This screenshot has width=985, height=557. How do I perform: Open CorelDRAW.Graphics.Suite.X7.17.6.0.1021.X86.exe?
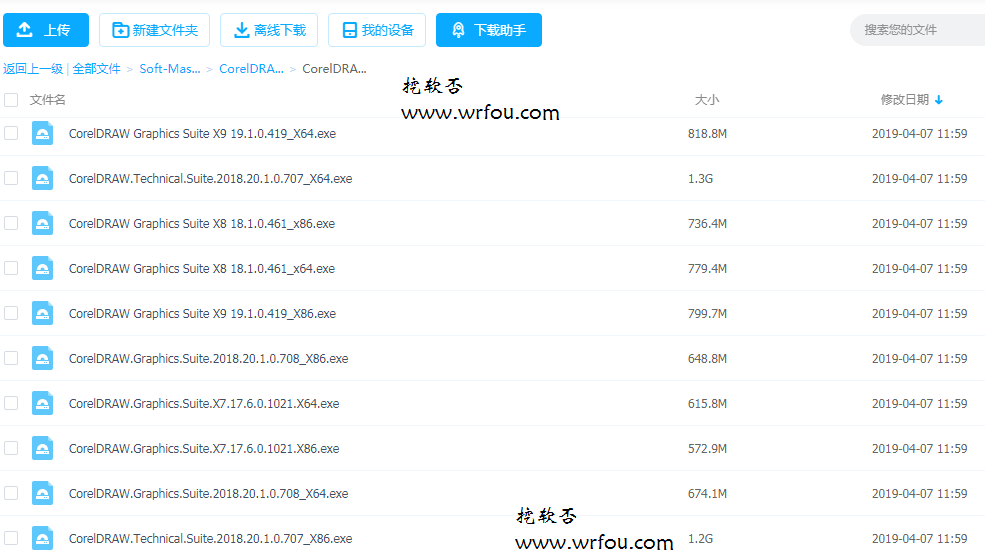[x=204, y=449]
